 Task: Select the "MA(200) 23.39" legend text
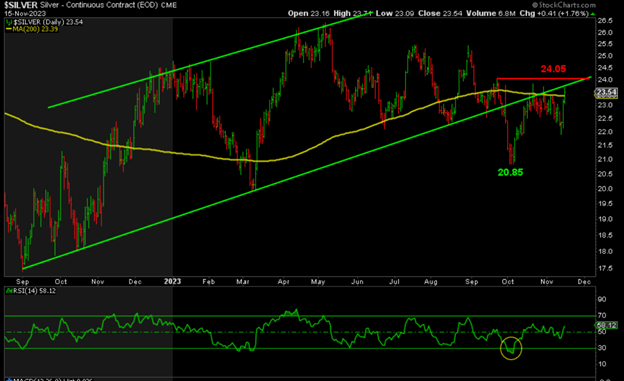tap(35, 29)
